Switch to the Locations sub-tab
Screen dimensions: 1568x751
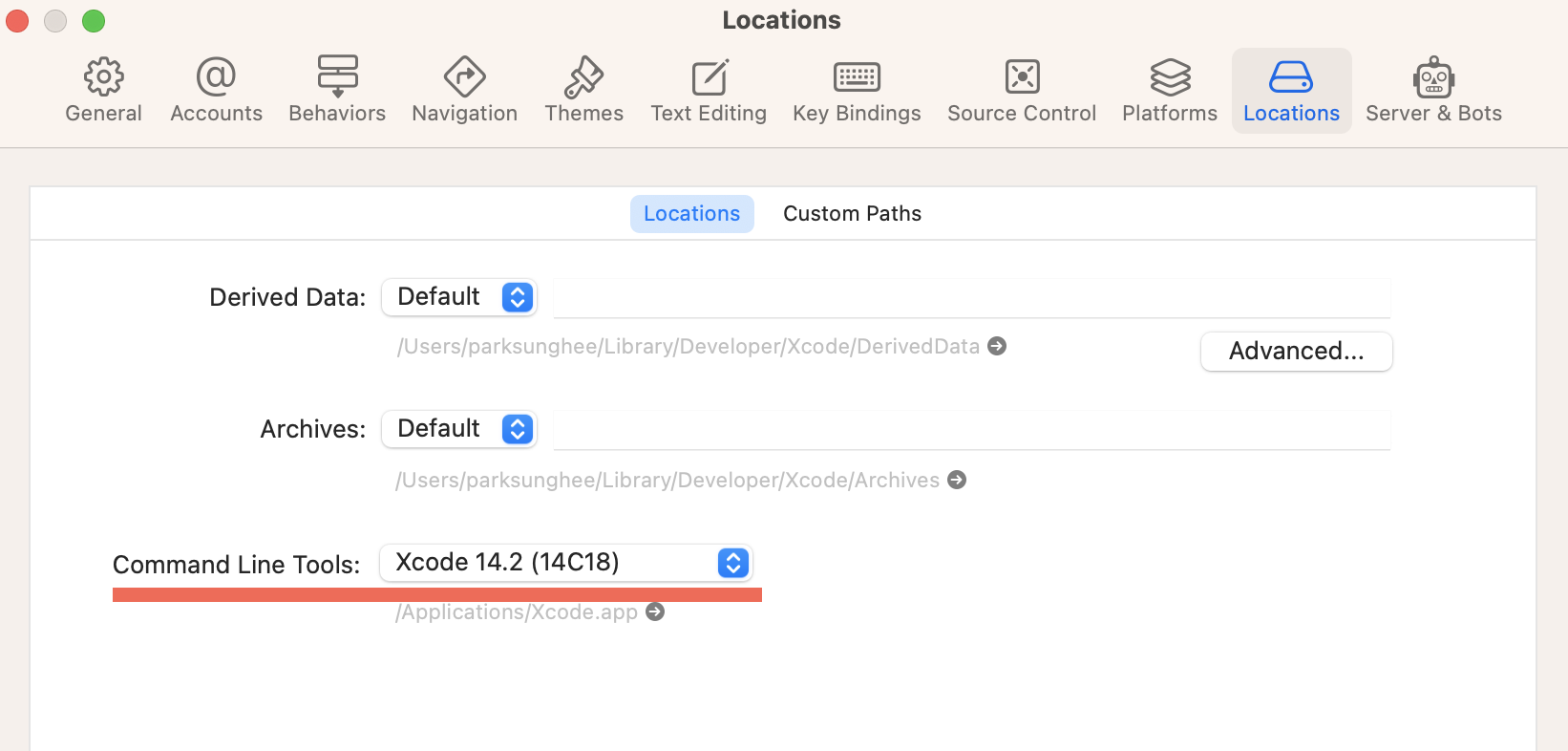coord(691,214)
